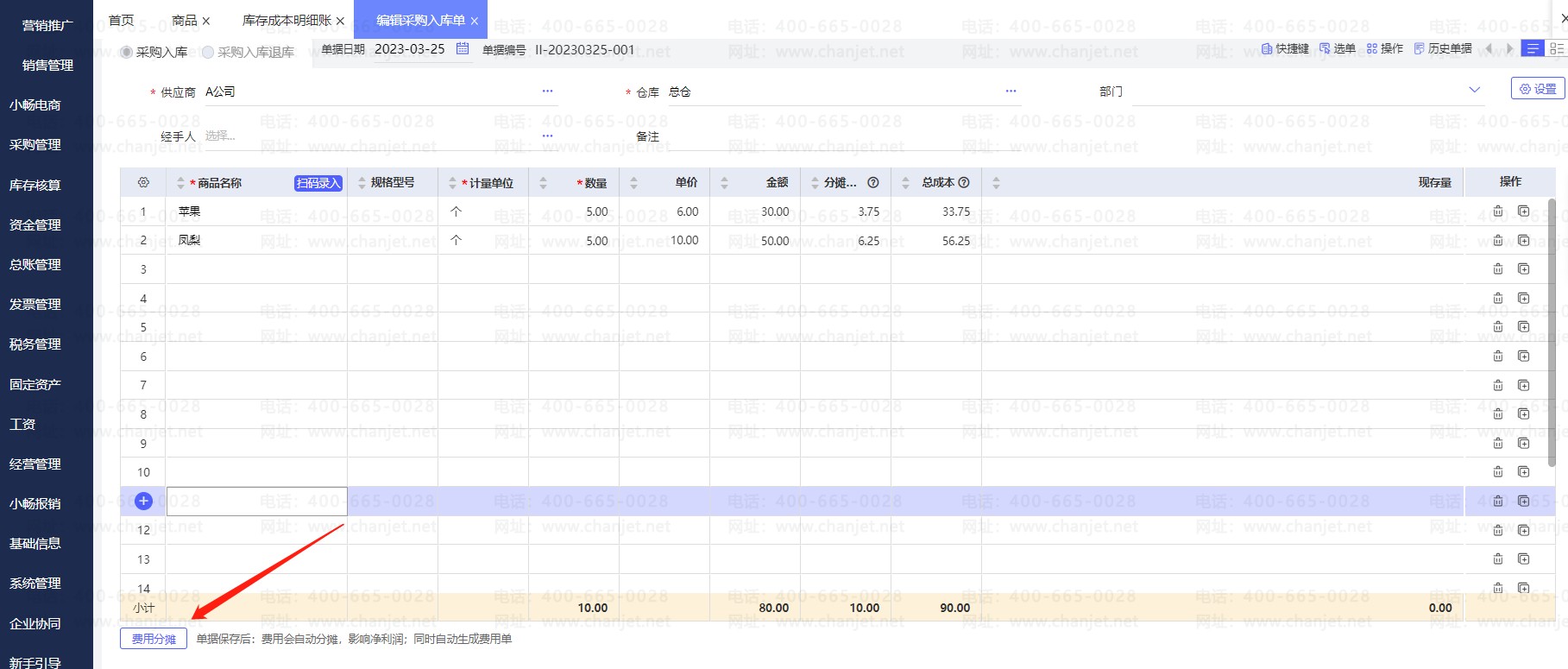The height and width of the screenshot is (669, 1568).
Task: Click the blue plus add-row icon
Action: pos(144,501)
